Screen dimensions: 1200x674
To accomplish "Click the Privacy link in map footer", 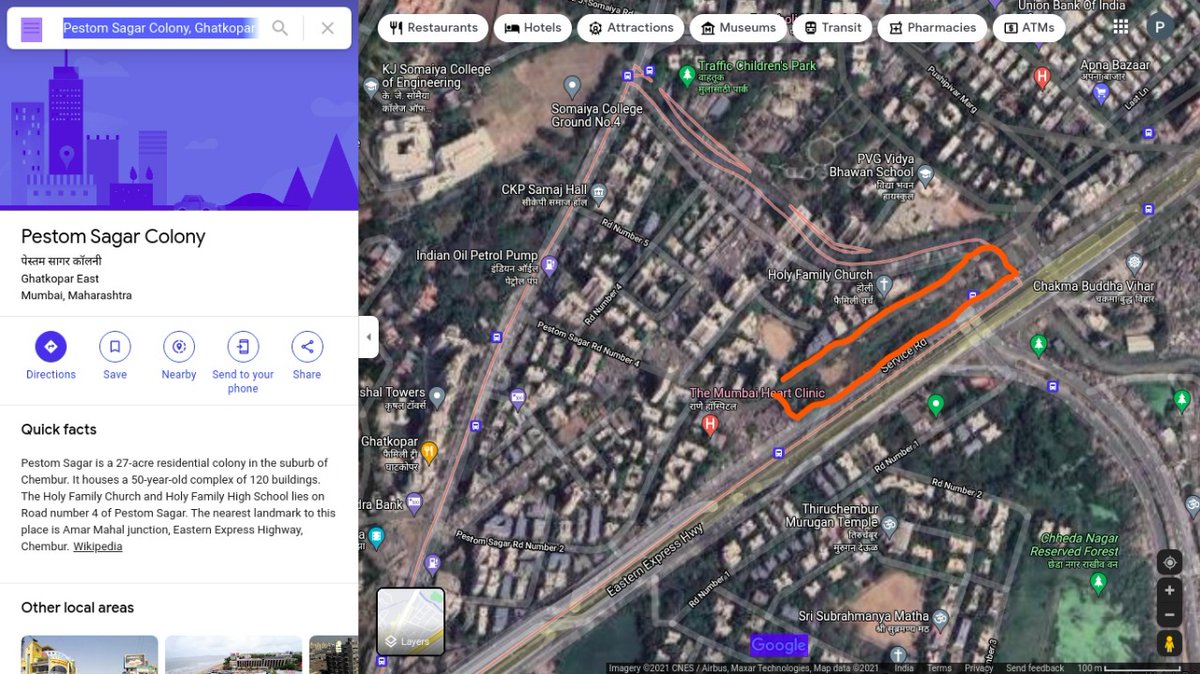I will (979, 668).
